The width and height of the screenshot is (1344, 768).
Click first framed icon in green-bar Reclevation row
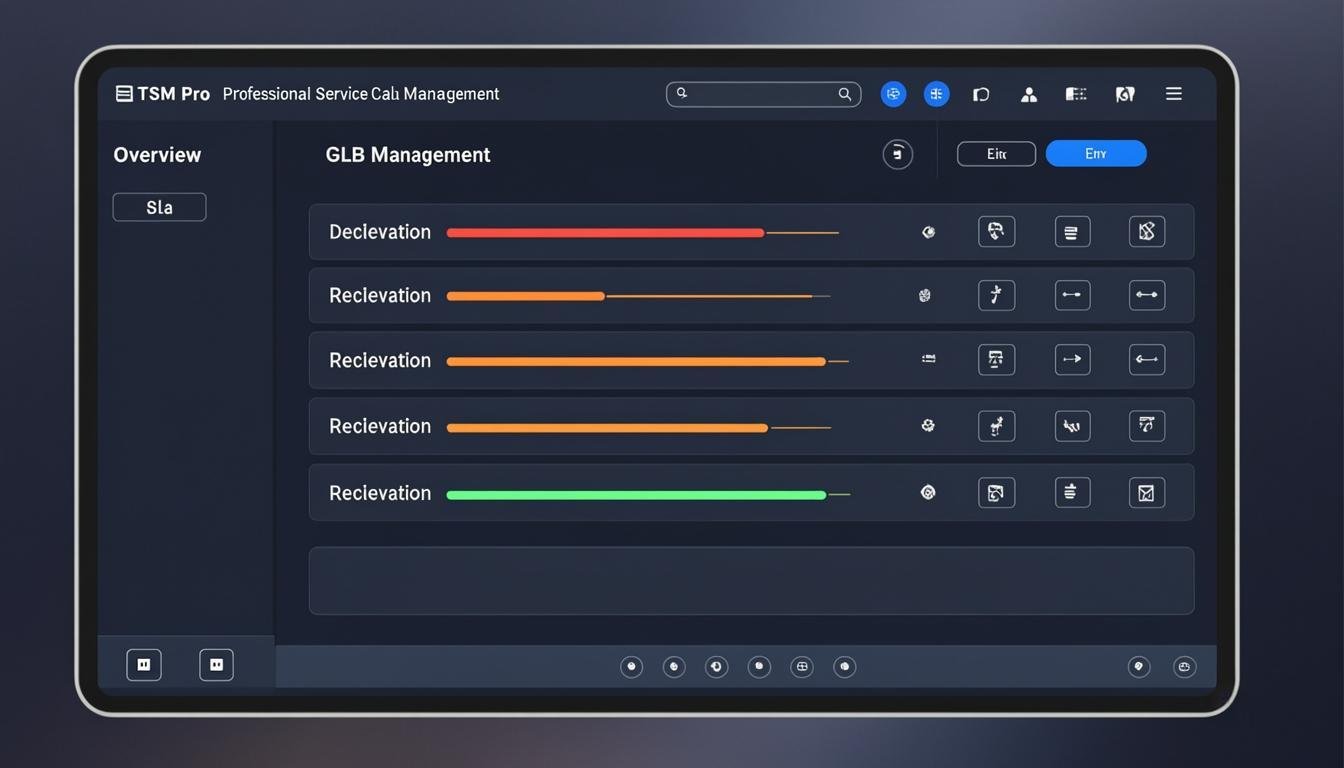click(x=996, y=492)
